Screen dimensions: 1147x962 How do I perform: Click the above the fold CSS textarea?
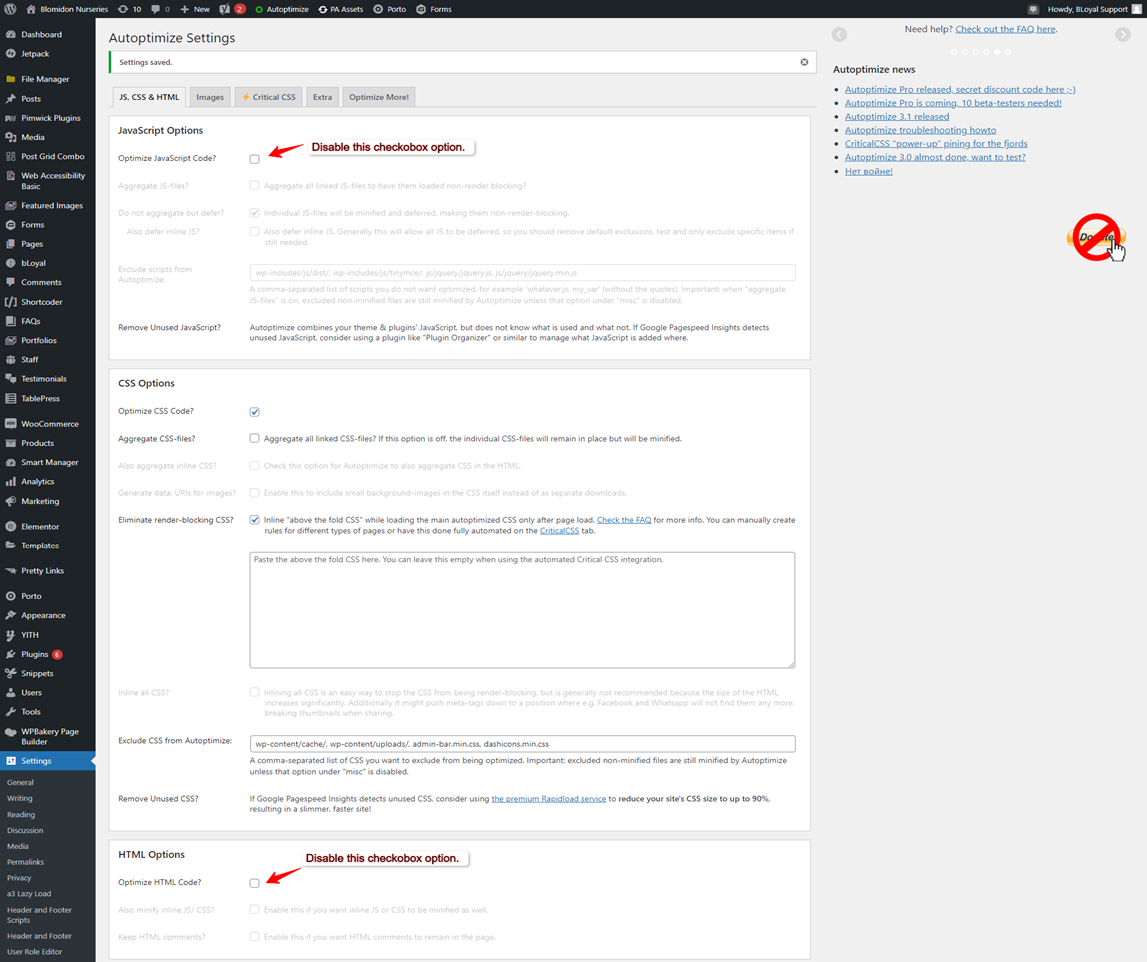(x=522, y=610)
